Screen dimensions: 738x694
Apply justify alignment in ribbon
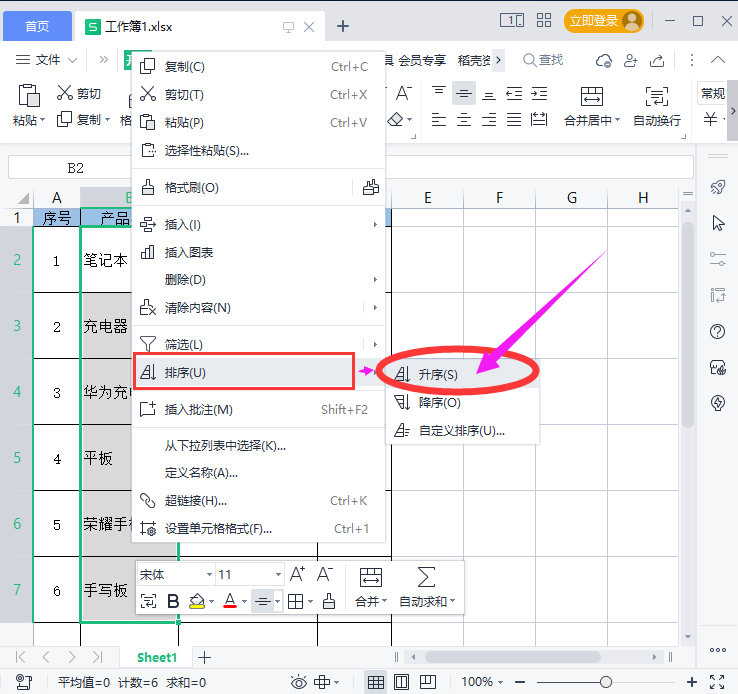[514, 120]
